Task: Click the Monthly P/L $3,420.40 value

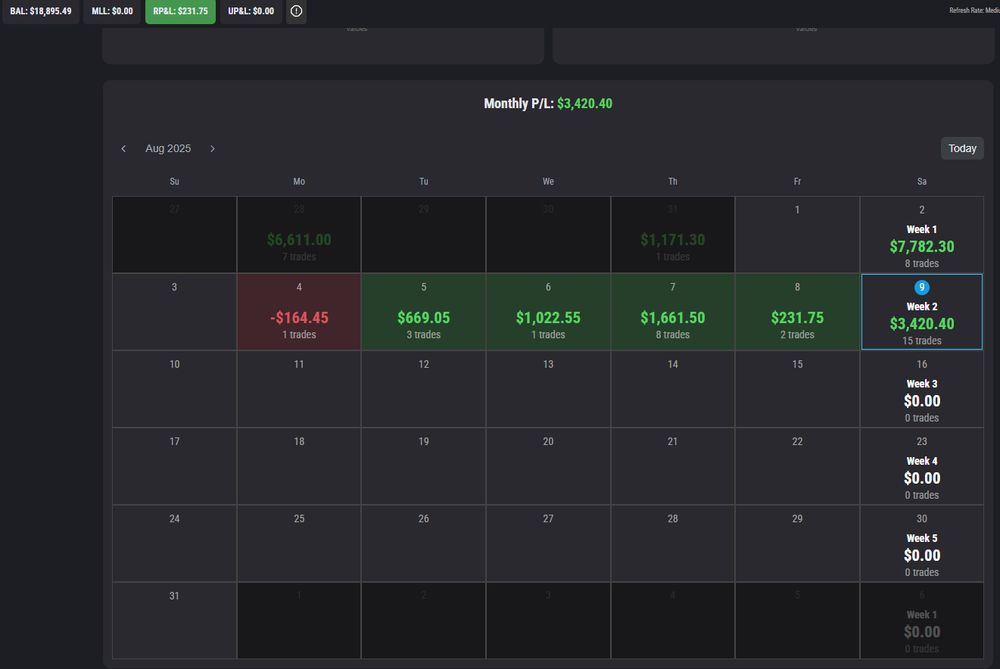Action: pos(585,103)
